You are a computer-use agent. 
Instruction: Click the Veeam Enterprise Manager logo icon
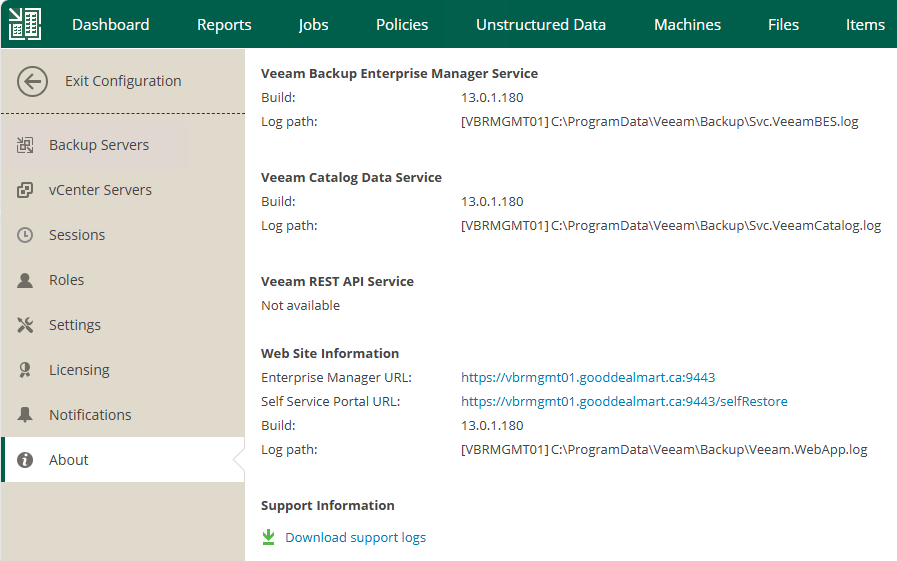coord(24,24)
